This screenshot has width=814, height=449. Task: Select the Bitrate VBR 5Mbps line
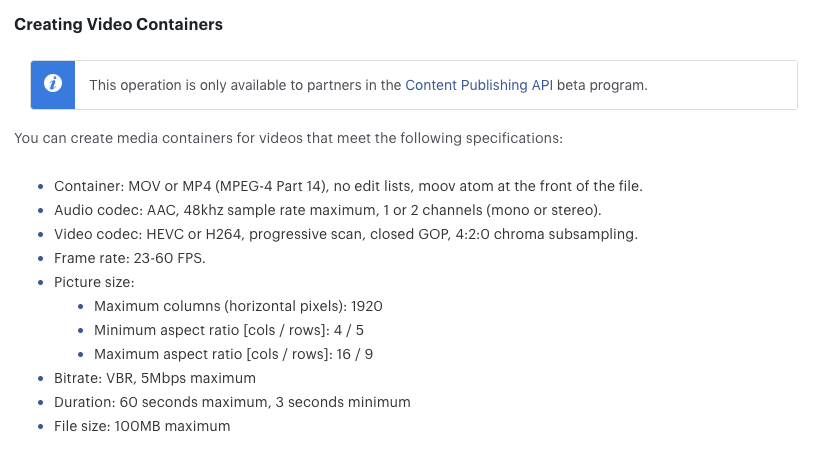[155, 378]
